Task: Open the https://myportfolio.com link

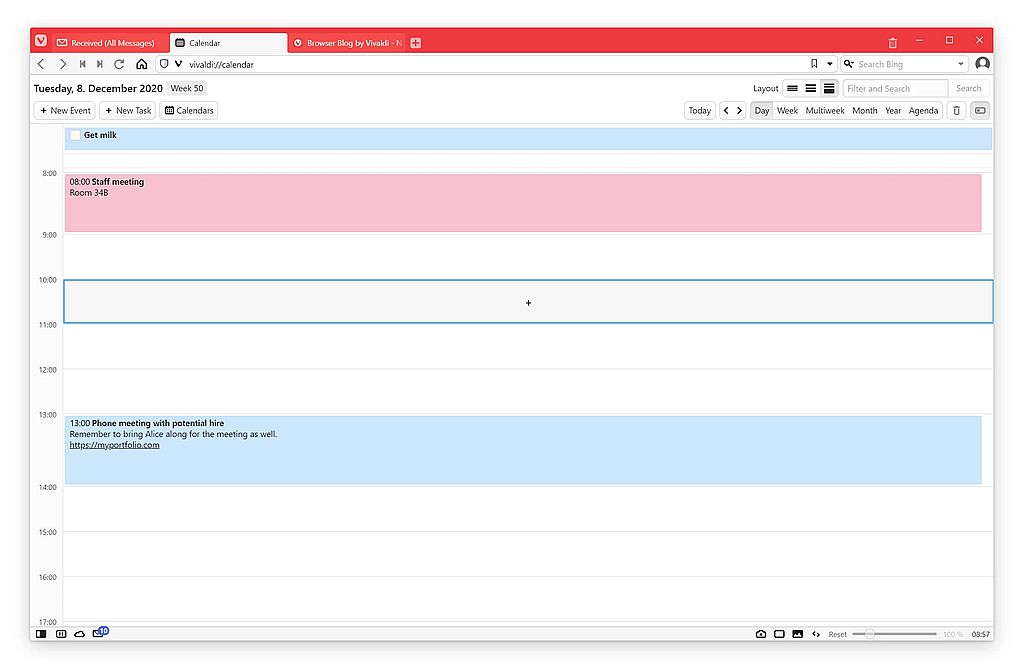Action: [x=114, y=445]
